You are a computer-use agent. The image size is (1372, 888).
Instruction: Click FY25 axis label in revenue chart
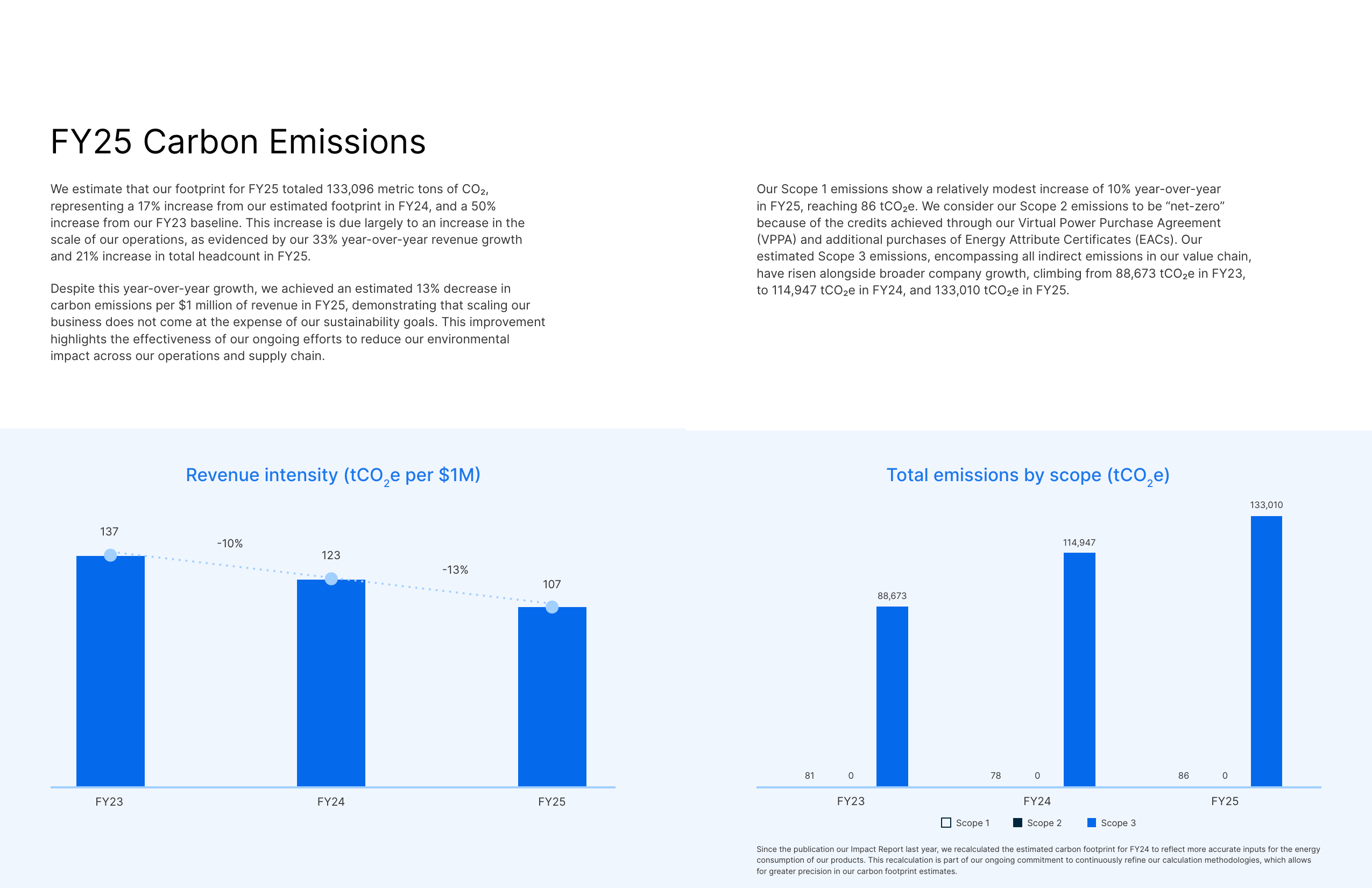pos(551,801)
